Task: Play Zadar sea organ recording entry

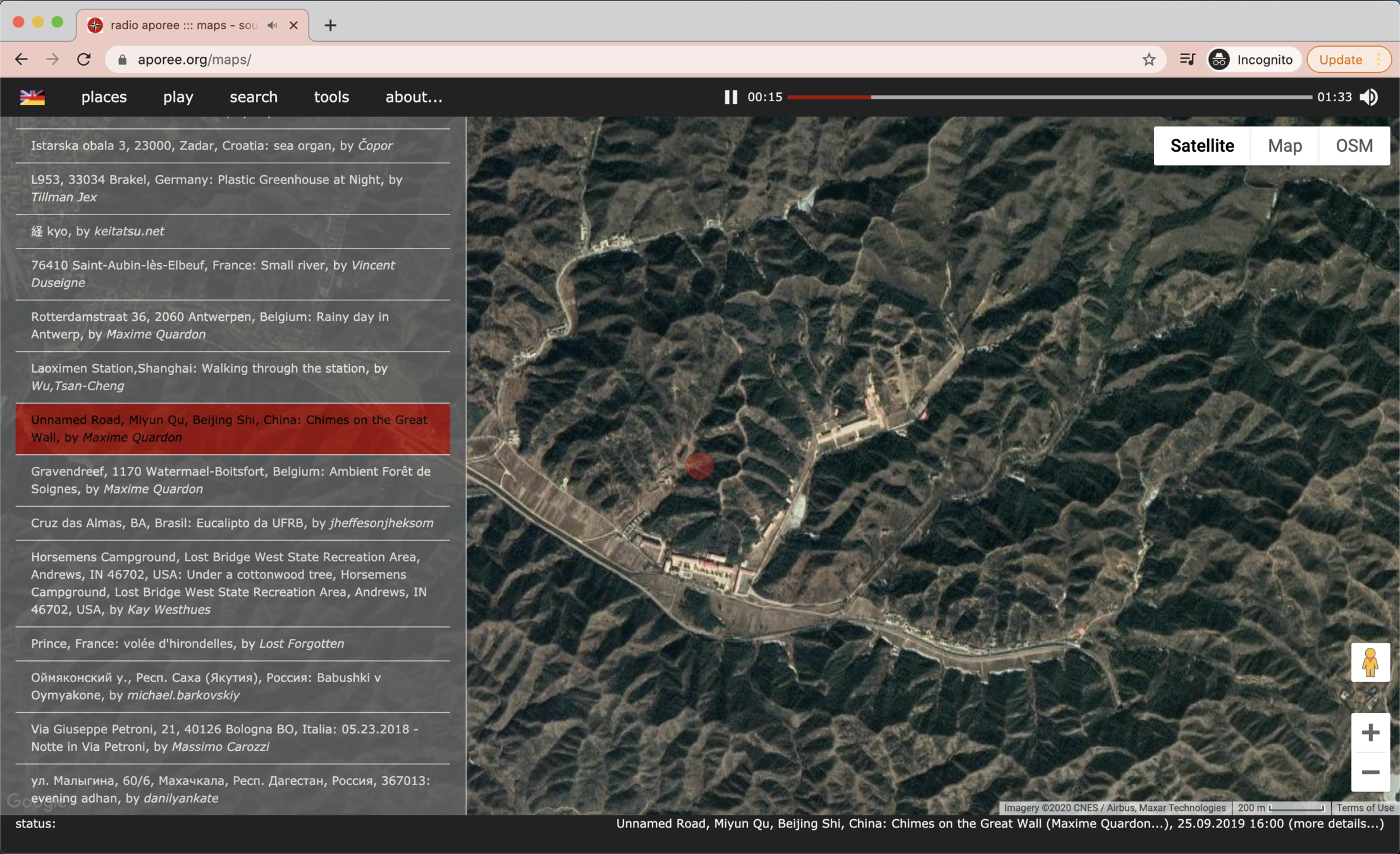Action: (212, 145)
